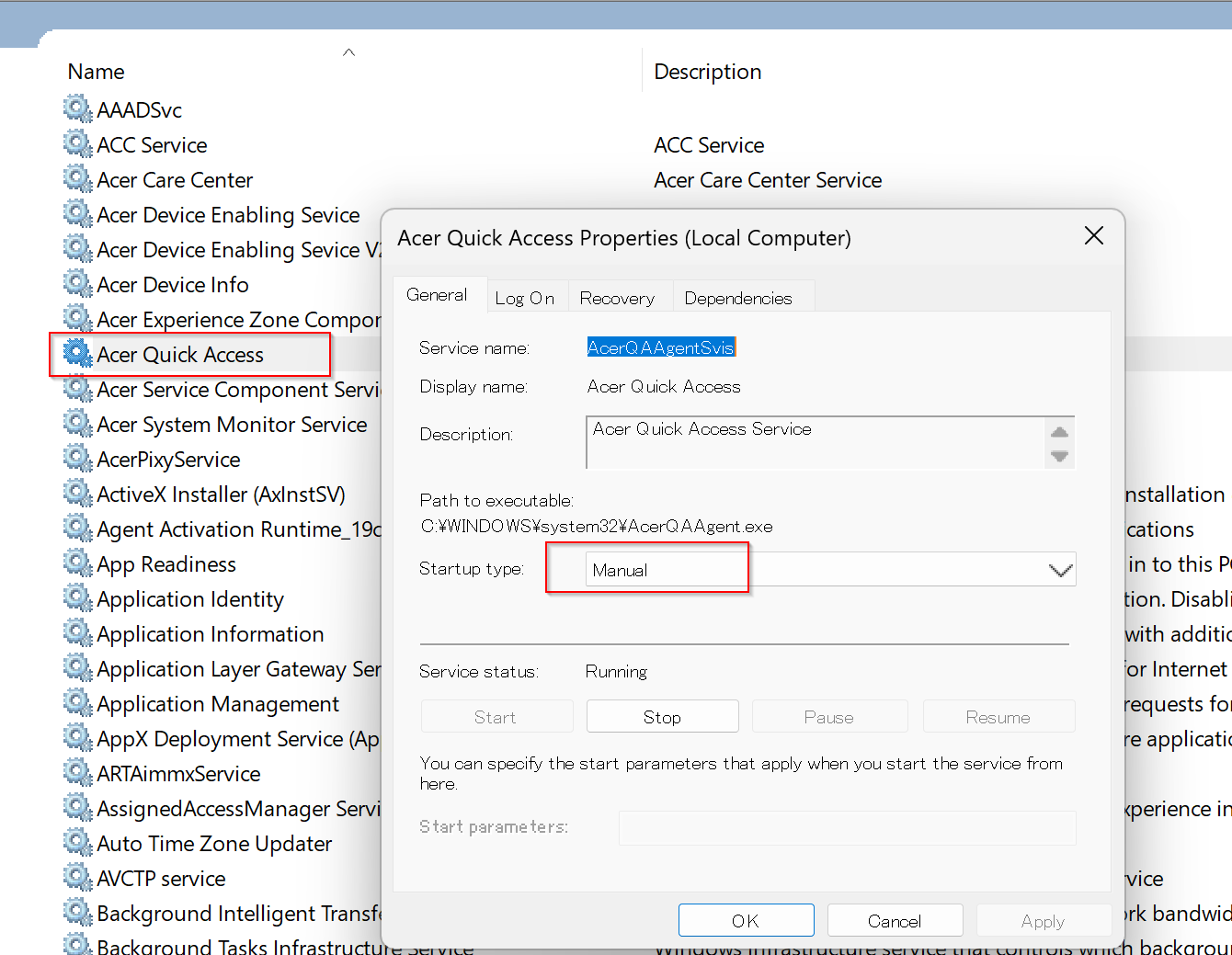Select App Readiness in the services list
The image size is (1232, 955).
click(166, 564)
